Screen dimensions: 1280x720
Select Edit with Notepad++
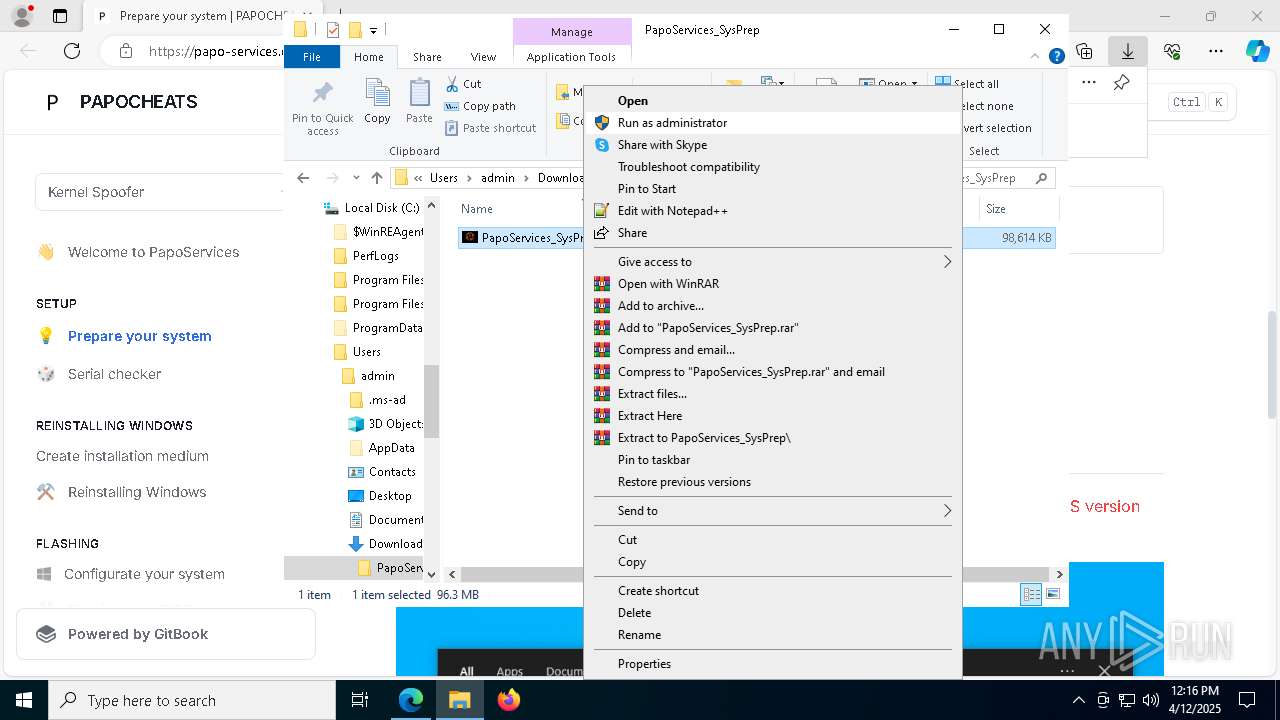pyautogui.click(x=772, y=210)
